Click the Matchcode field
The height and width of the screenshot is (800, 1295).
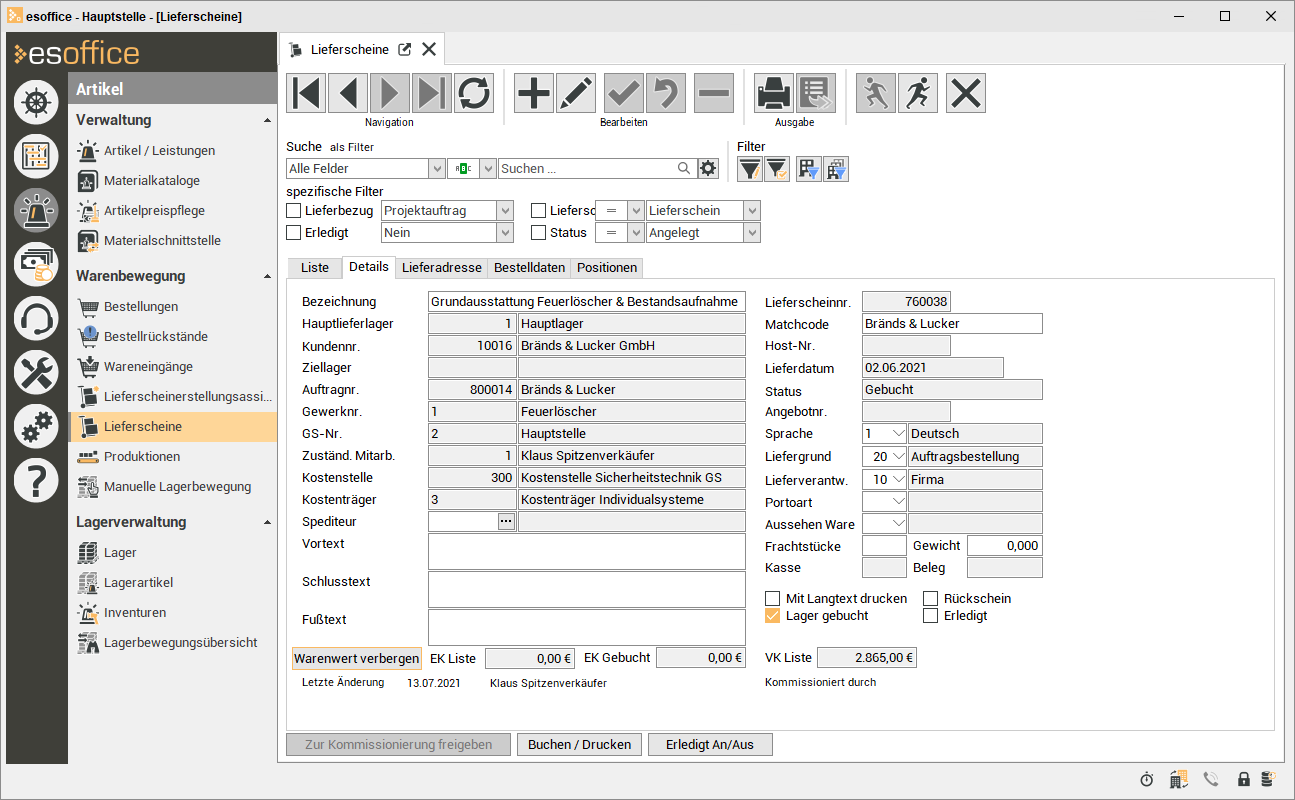(x=952, y=324)
